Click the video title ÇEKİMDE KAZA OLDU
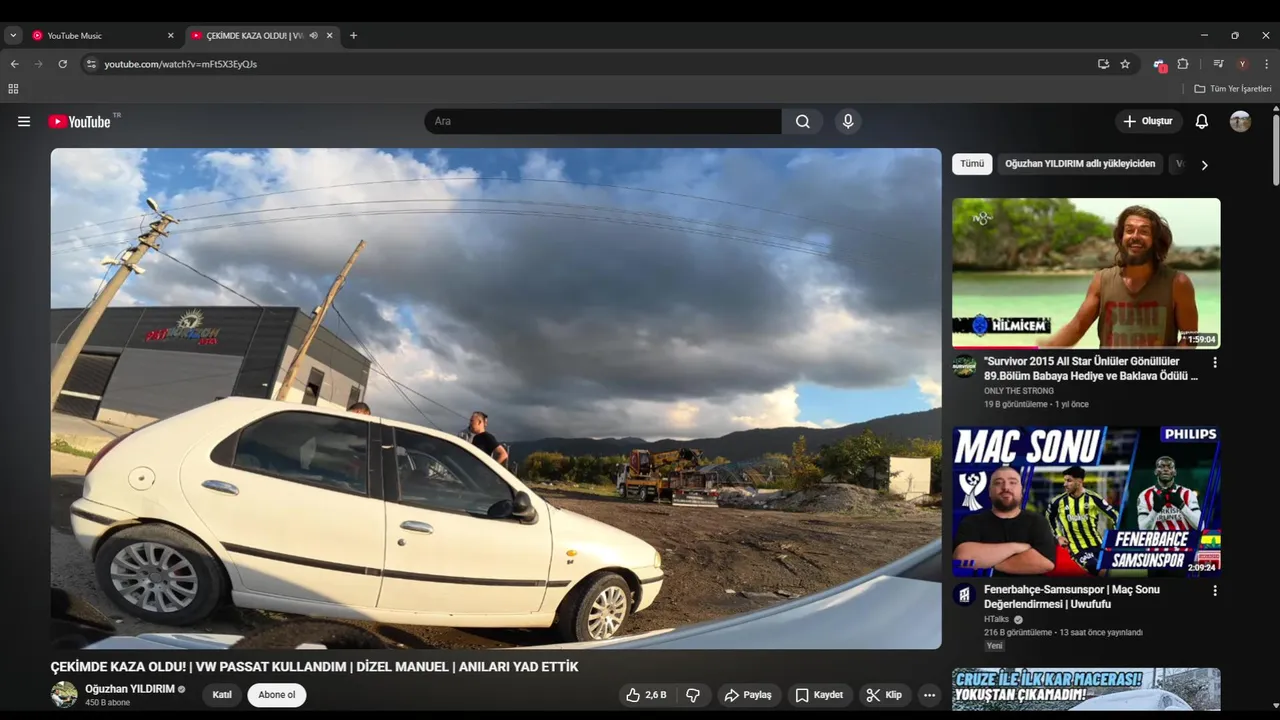 [315, 667]
